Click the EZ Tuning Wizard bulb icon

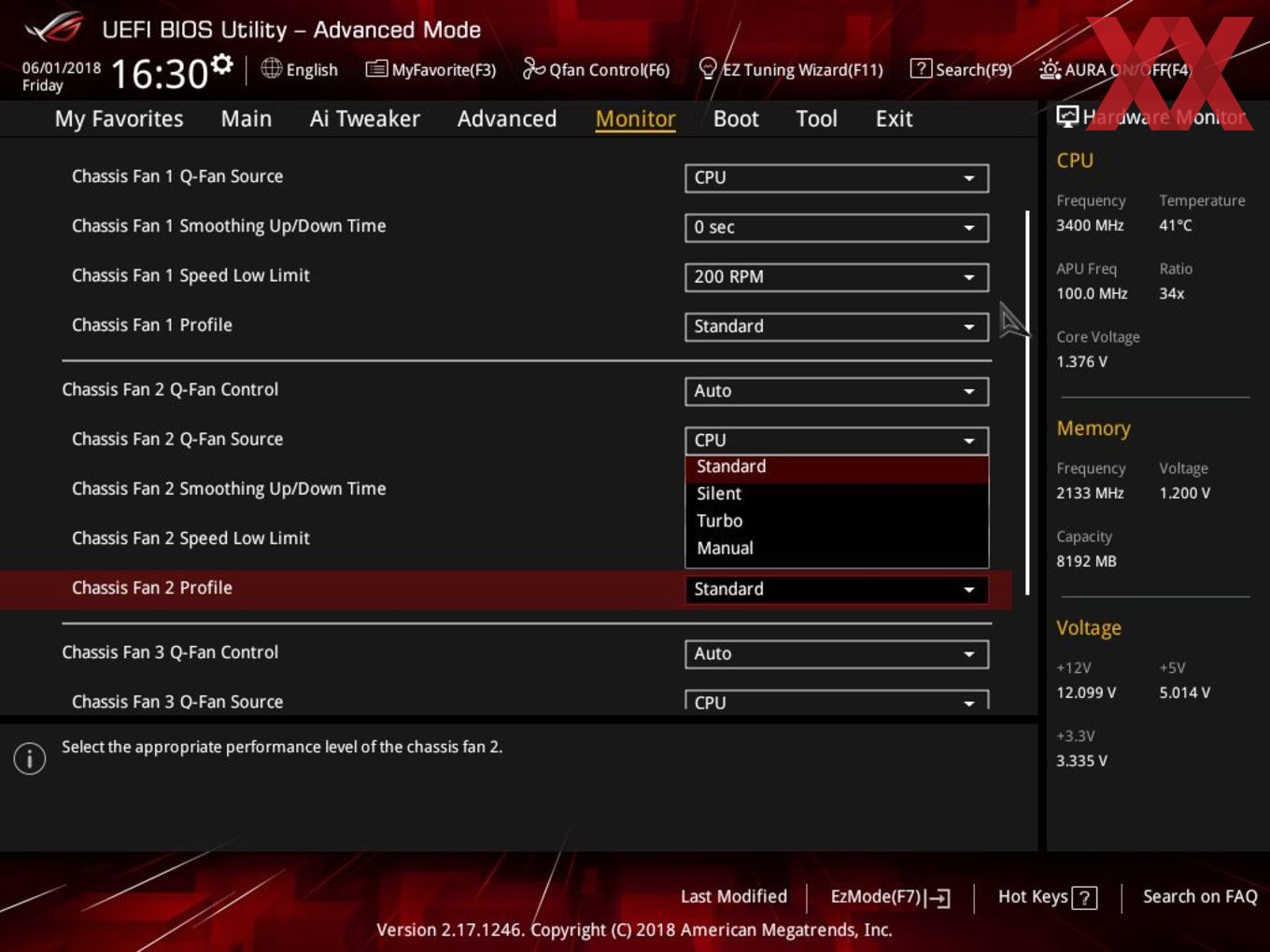(708, 68)
